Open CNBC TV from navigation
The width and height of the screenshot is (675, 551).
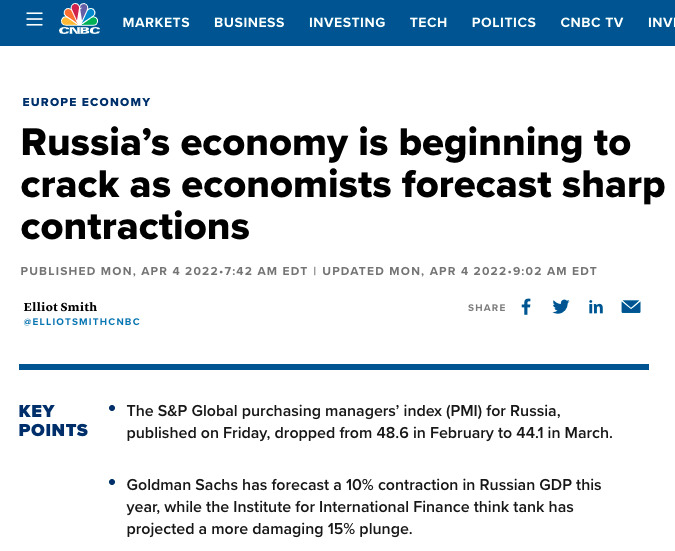591,22
